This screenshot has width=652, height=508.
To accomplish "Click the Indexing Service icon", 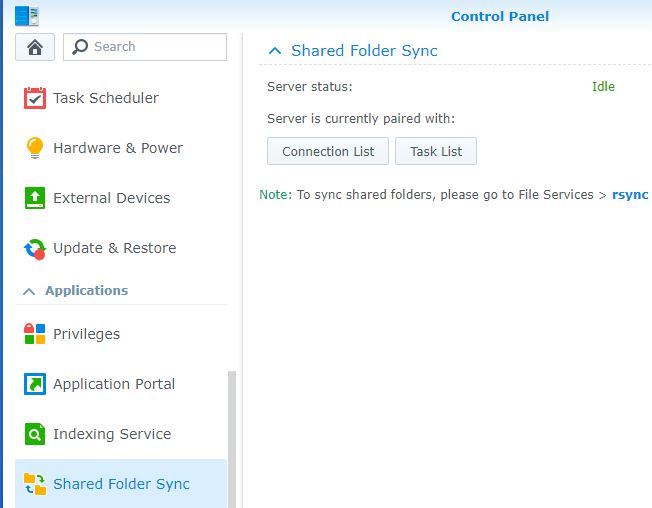I will tap(35, 434).
